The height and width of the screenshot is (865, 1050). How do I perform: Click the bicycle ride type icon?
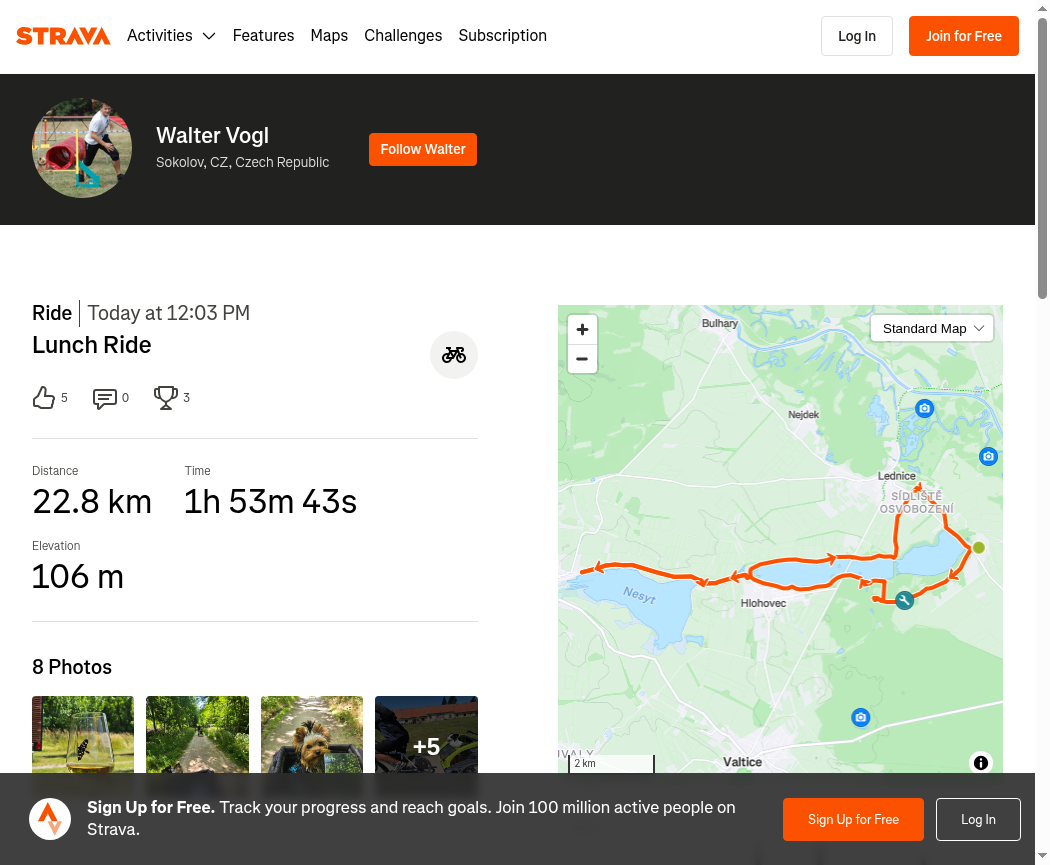click(454, 355)
